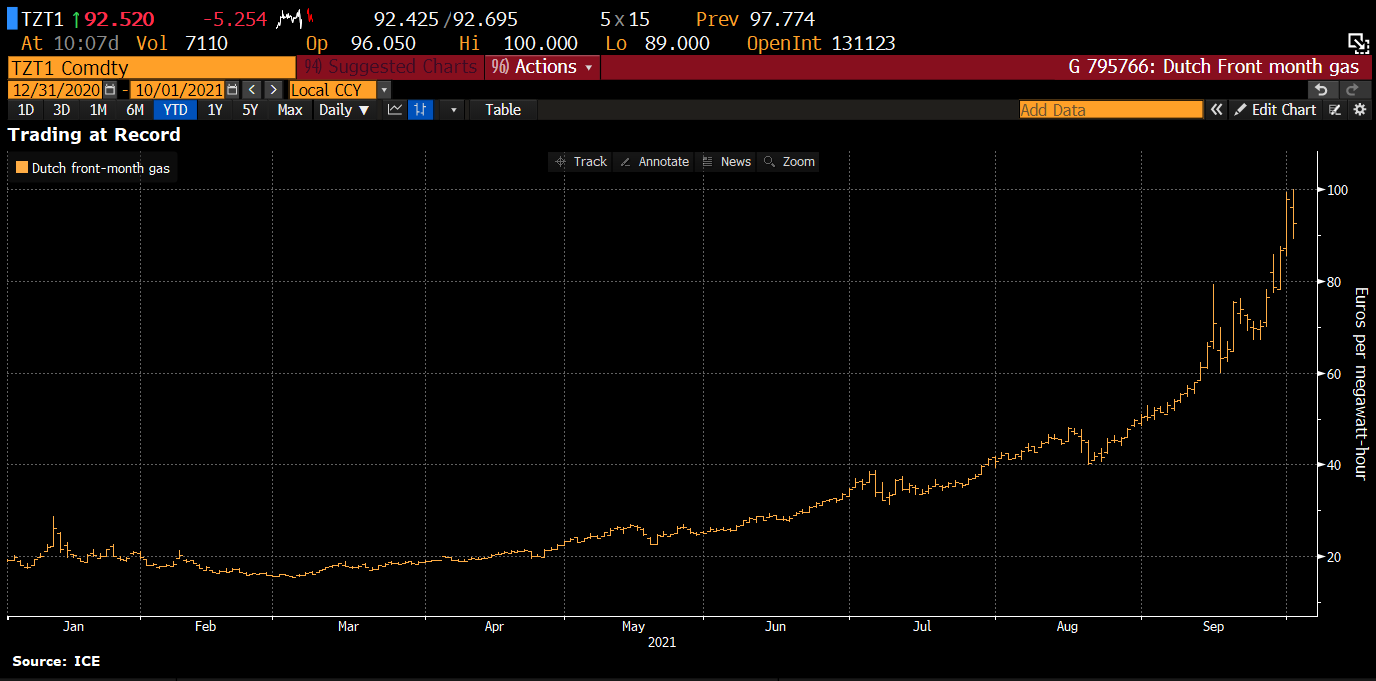This screenshot has width=1376, height=681.
Task: Open Suggested Charts
Action: point(390,67)
